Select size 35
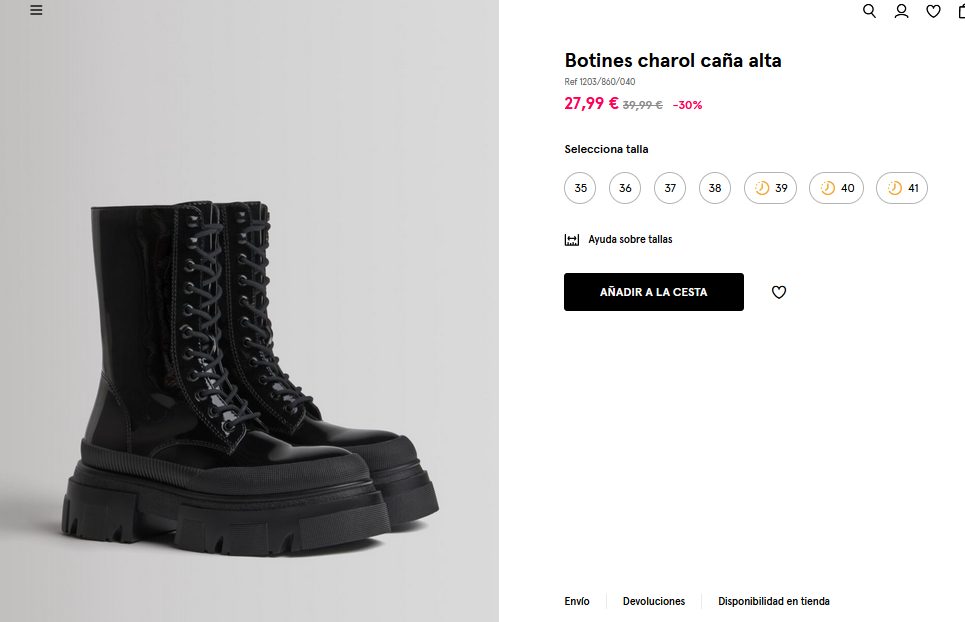This screenshot has width=965, height=622. [580, 188]
